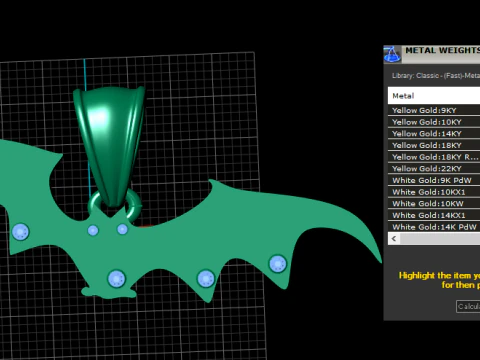This screenshot has width=480, height=360.
Task: Select Yellow Gold:14KY in the metal list
Action: tap(434, 134)
